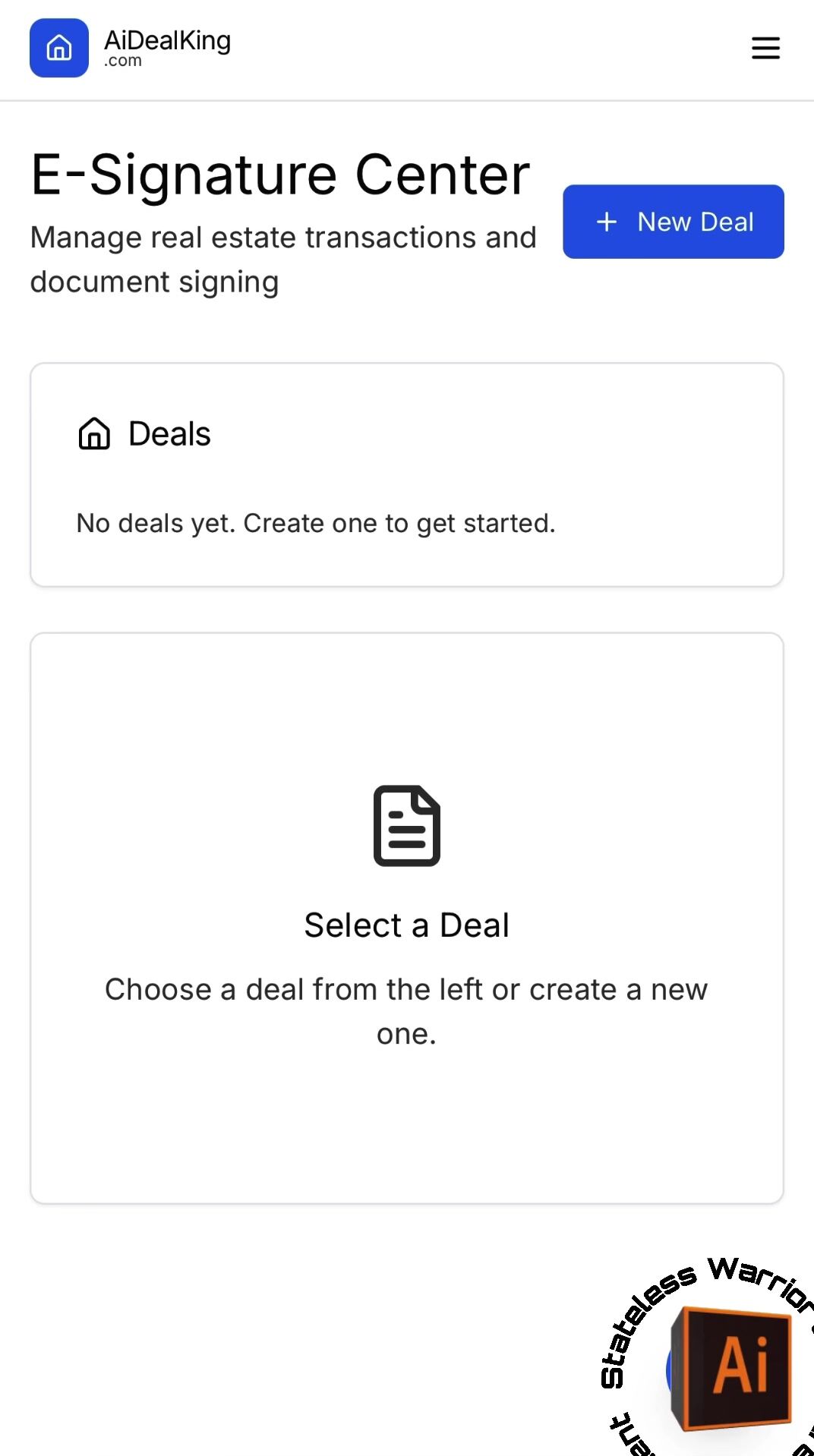This screenshot has height=1456, width=814.
Task: Click the 'document signing' subtitle line
Action: (x=155, y=282)
